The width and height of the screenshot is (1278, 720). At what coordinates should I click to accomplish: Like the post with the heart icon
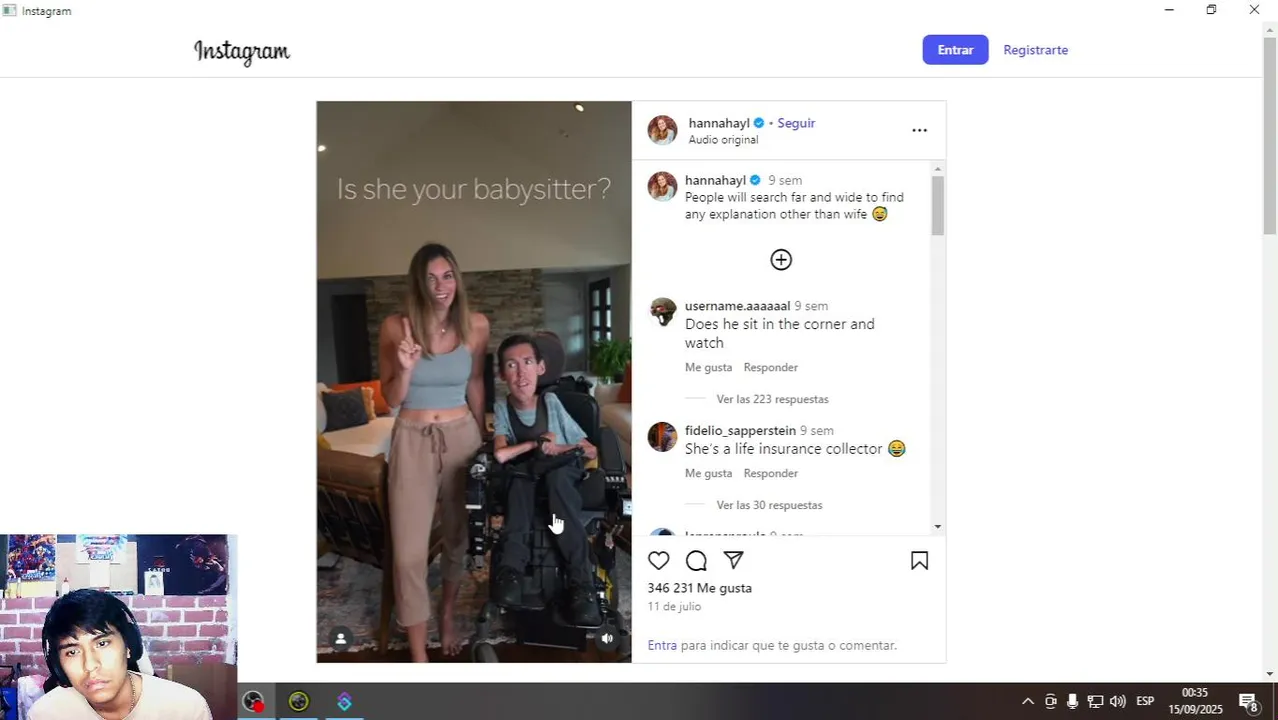[x=658, y=561]
